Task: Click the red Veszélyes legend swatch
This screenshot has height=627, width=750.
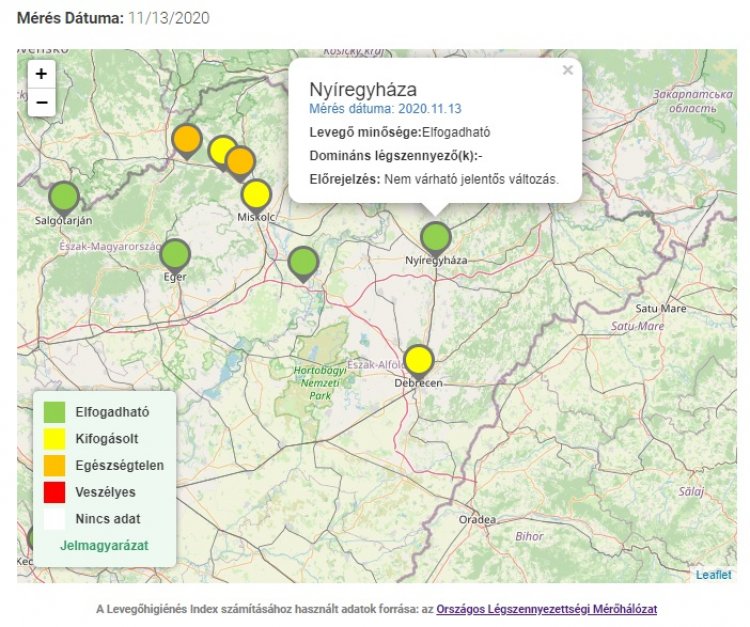Action: 55,492
